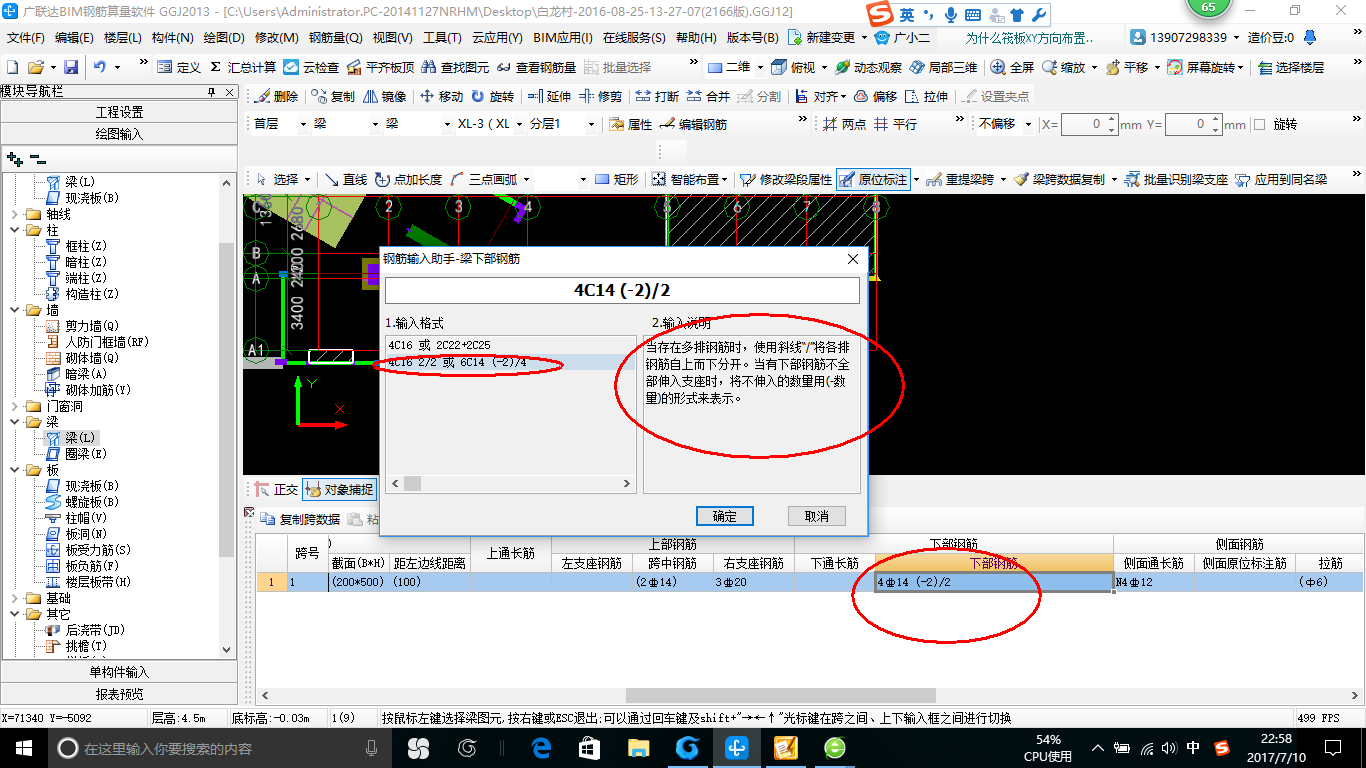The height and width of the screenshot is (768, 1366).
Task: Open Windows Start menu
Action: pyautogui.click(x=24, y=747)
